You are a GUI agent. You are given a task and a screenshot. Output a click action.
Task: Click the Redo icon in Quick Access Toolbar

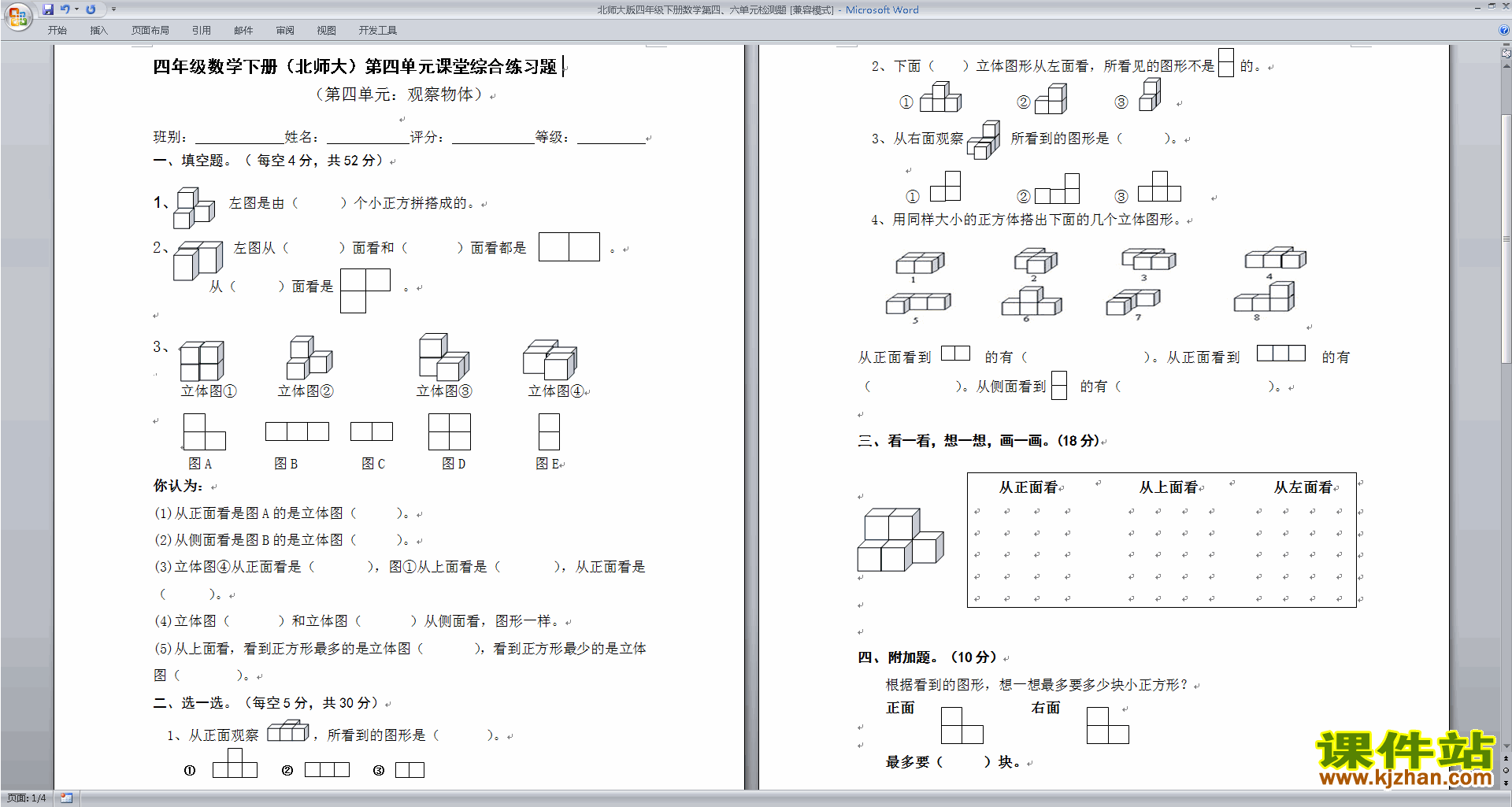point(91,9)
